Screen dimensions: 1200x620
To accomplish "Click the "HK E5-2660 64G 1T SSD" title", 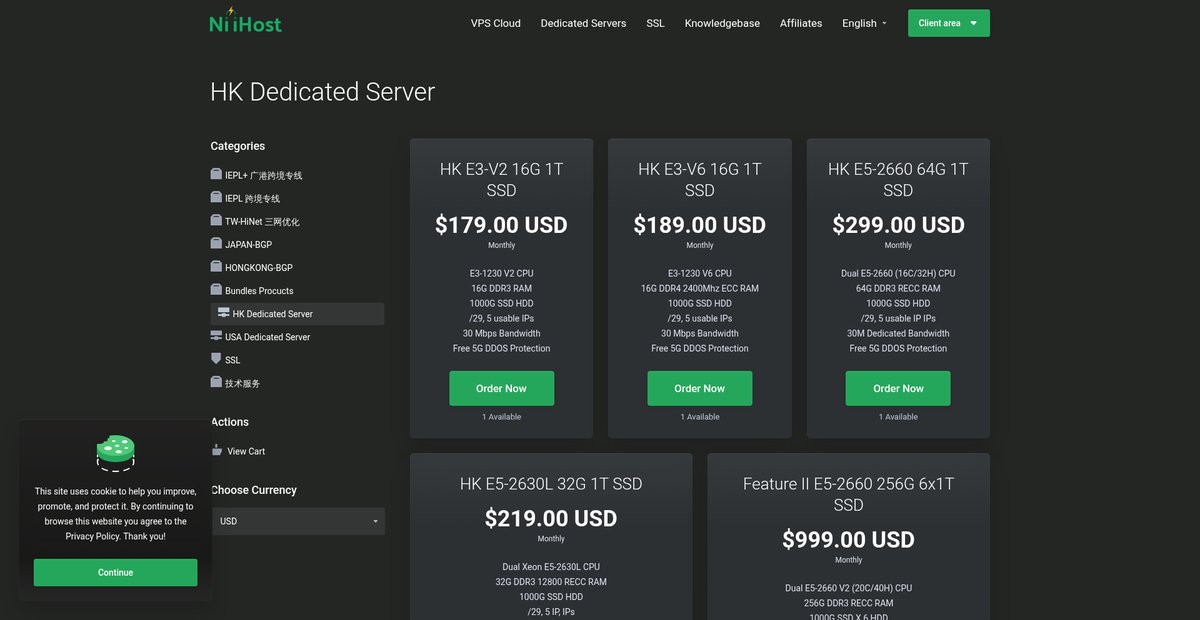I will pos(898,180).
